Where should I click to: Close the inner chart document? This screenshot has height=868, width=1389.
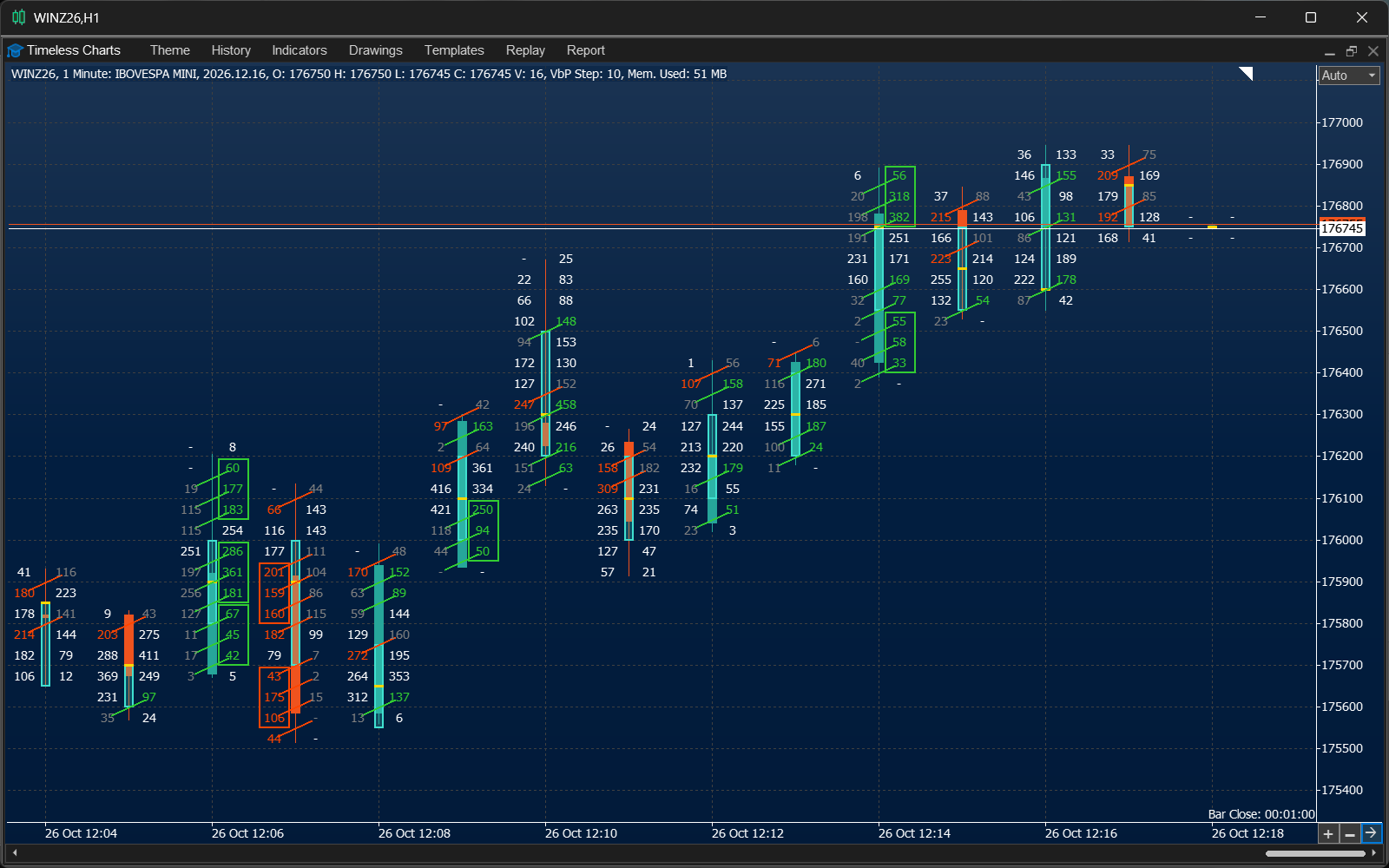pos(1373,51)
